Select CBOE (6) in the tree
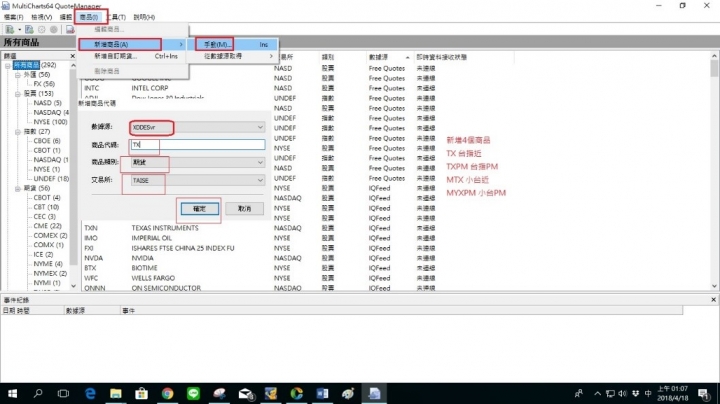720x404 pixels. coord(47,141)
